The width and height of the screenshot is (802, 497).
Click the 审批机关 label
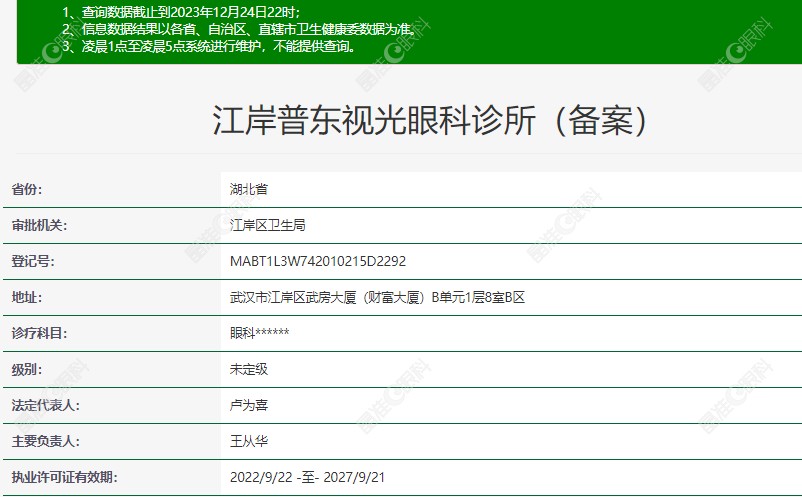(x=39, y=225)
